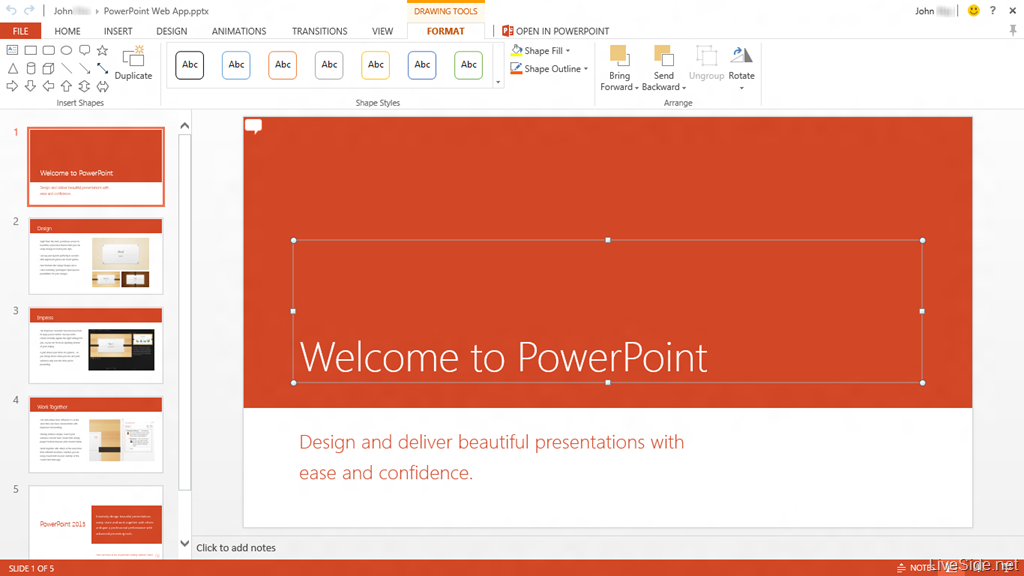The height and width of the screenshot is (576, 1024).
Task: Choose the oval shape
Action: coord(67,50)
